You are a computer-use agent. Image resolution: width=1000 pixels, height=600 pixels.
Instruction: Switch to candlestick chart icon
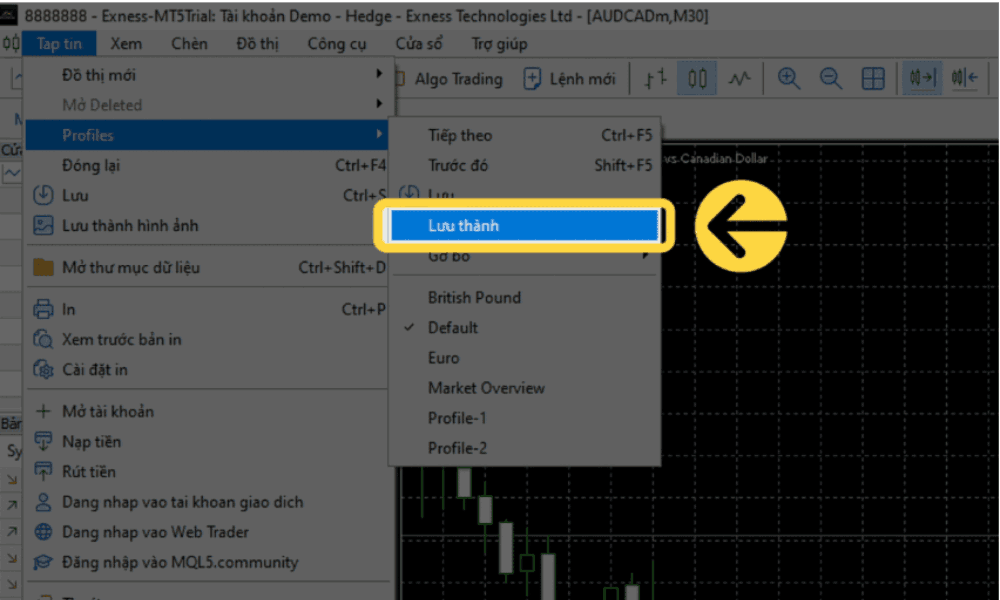click(x=698, y=79)
